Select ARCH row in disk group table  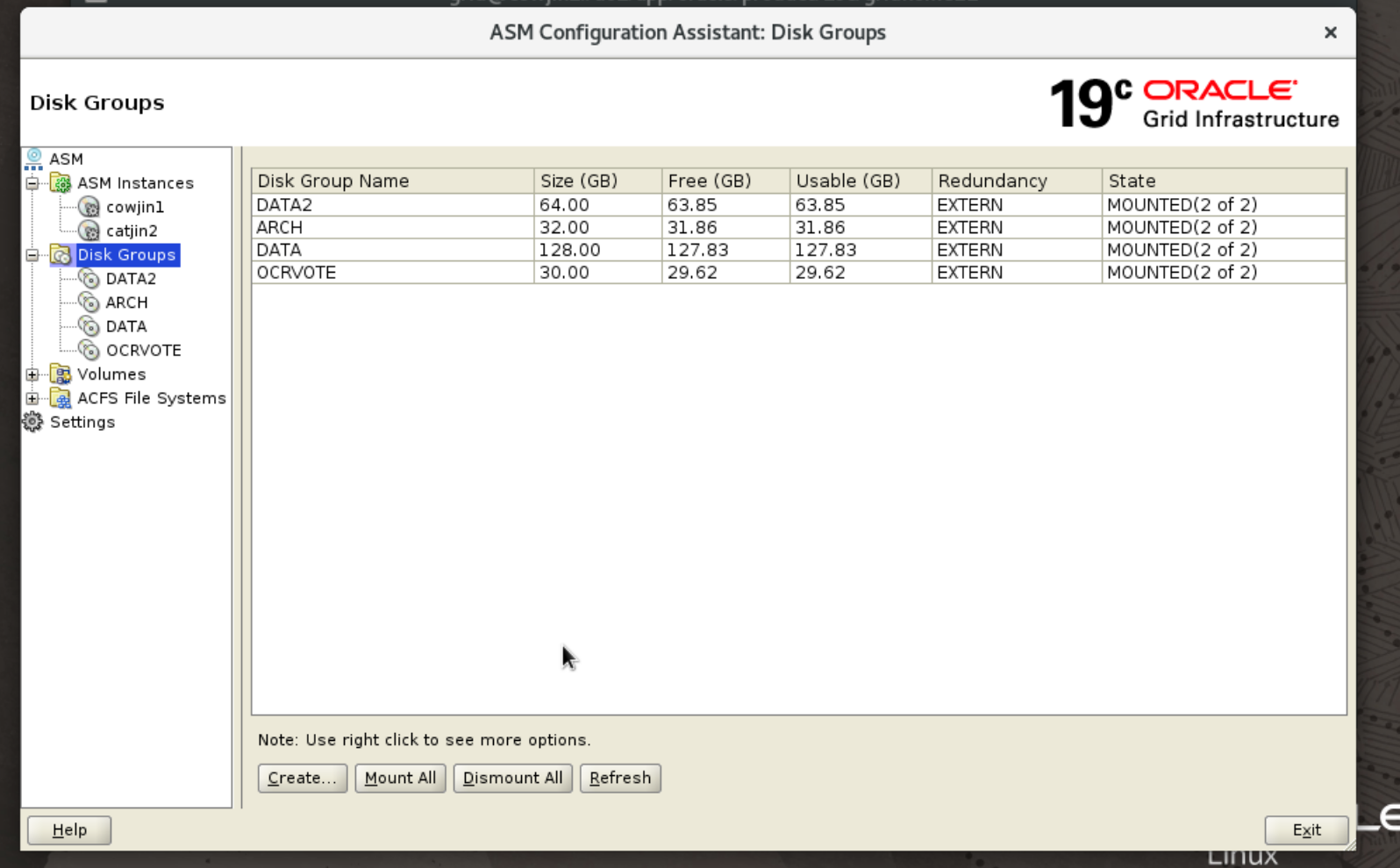pos(798,227)
